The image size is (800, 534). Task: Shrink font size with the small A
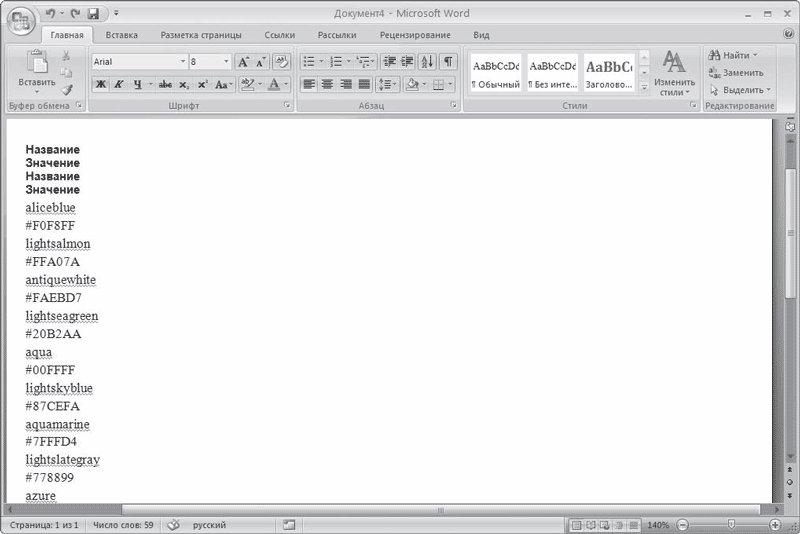(x=261, y=62)
